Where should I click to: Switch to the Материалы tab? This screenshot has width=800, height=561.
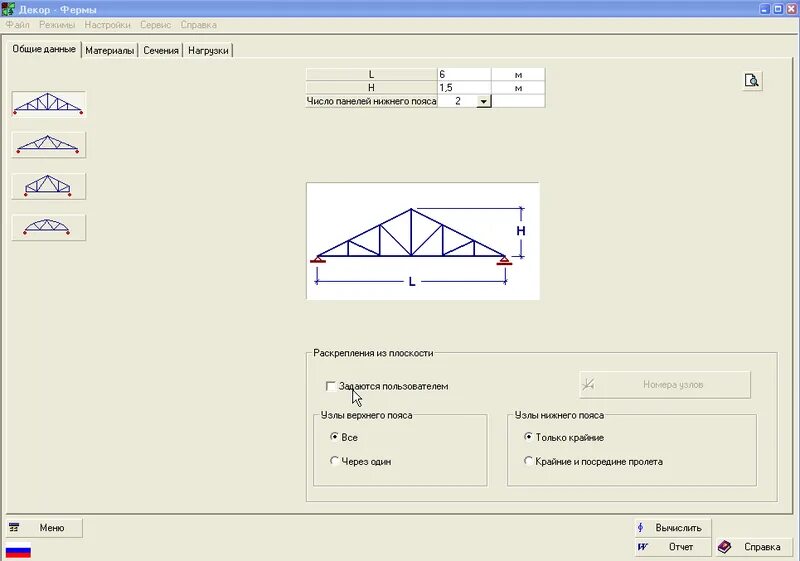110,50
